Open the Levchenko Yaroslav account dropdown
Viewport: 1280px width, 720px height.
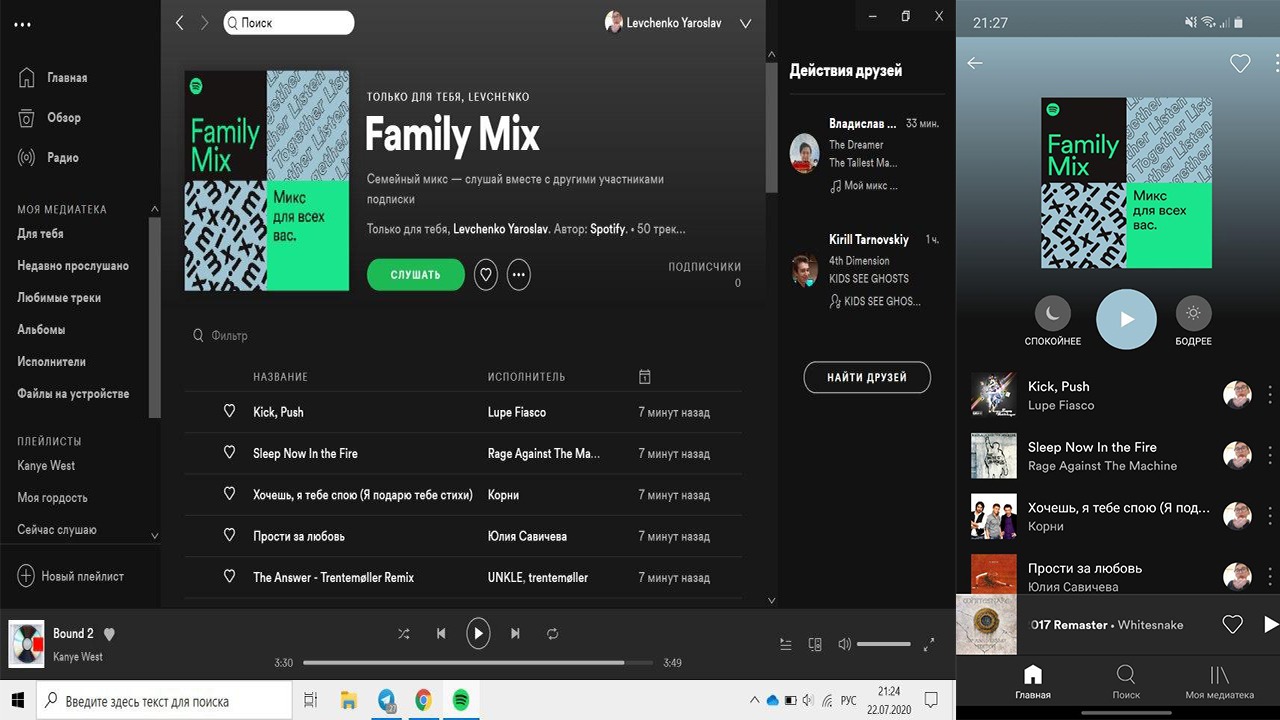click(745, 23)
